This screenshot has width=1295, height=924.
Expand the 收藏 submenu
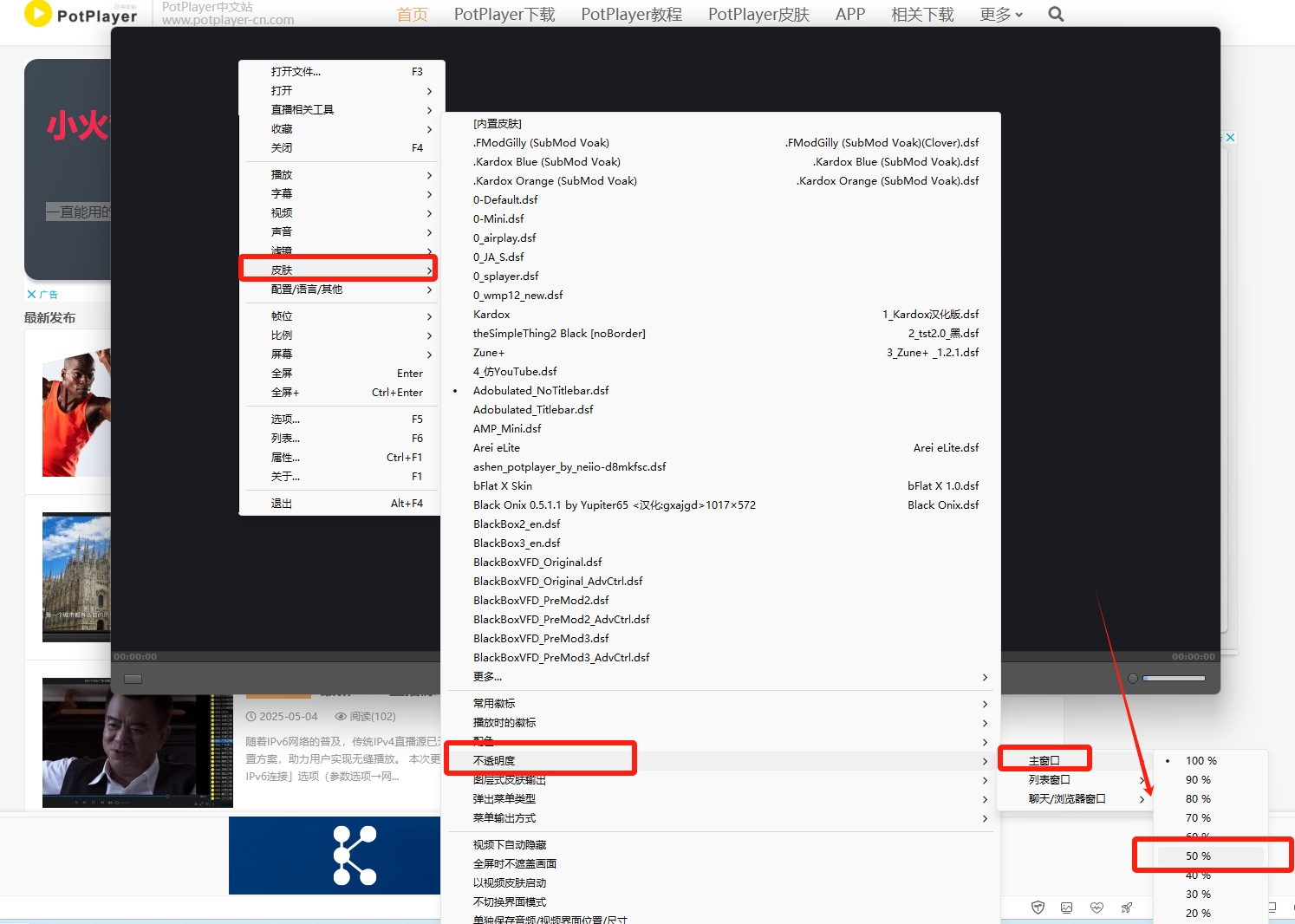(340, 129)
